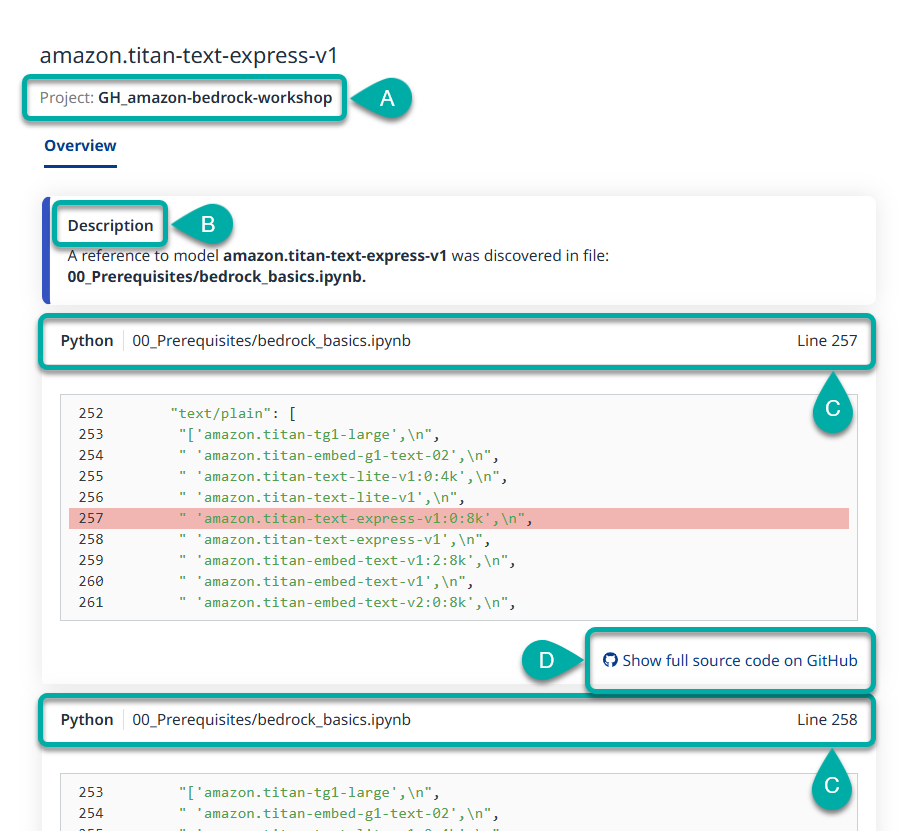Viewport: 902px width, 831px height.
Task: Click the file path in the first code header
Action: pos(271,341)
